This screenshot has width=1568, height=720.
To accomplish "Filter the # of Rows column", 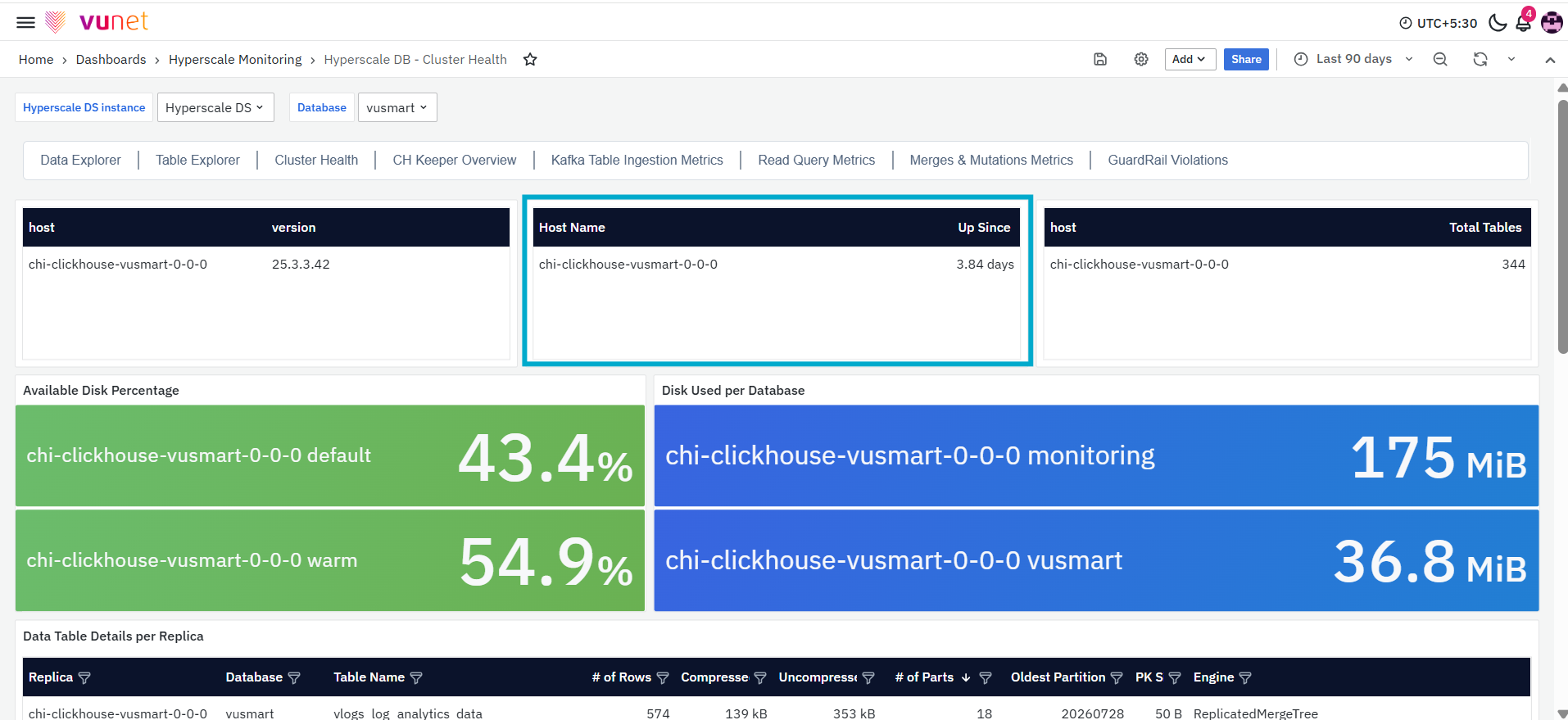I will click(x=663, y=678).
